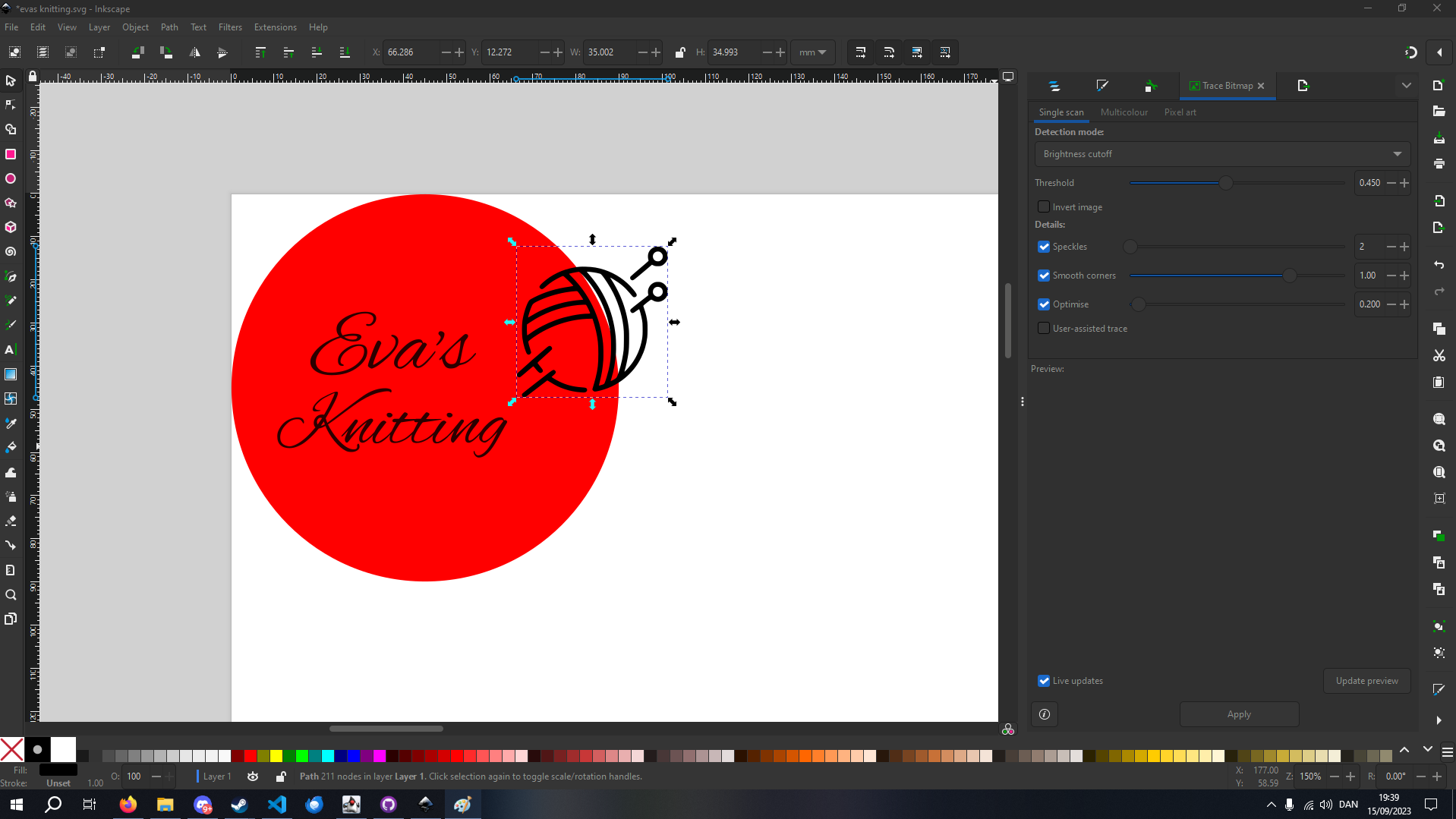Select the Gradient tool
The width and height of the screenshot is (1456, 819).
click(11, 374)
